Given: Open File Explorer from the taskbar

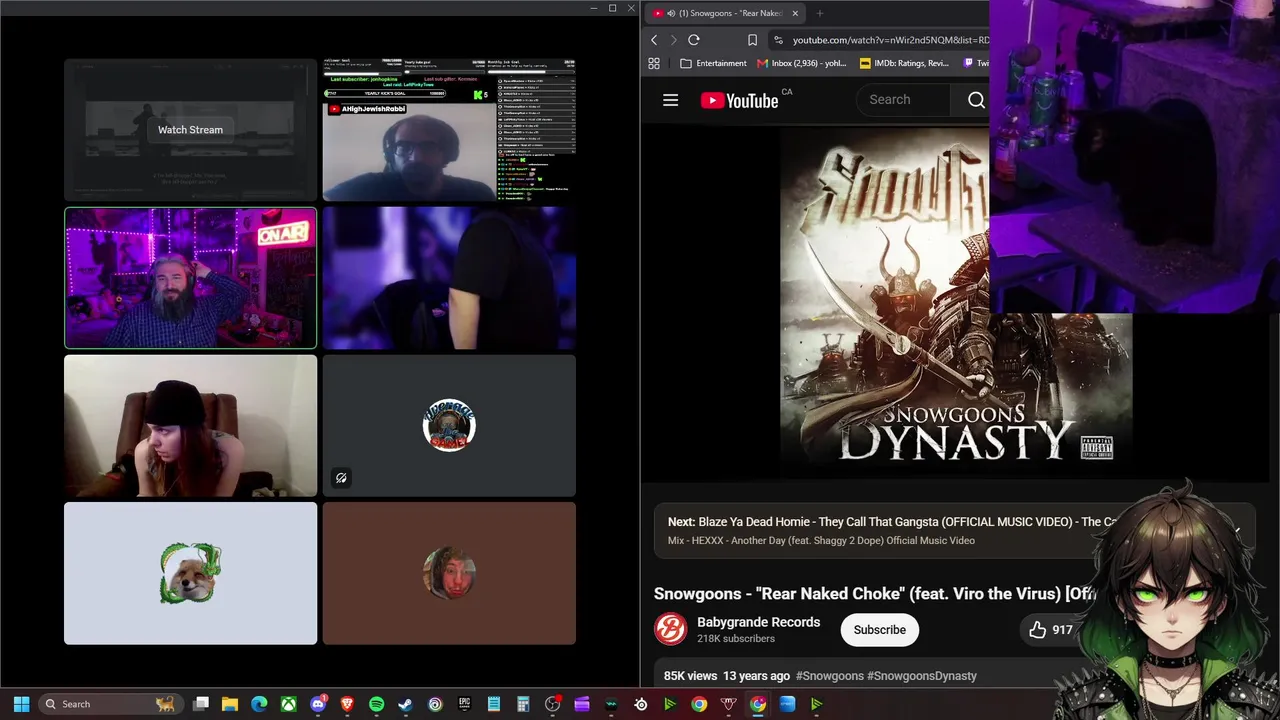Looking at the screenshot, I should [230, 704].
